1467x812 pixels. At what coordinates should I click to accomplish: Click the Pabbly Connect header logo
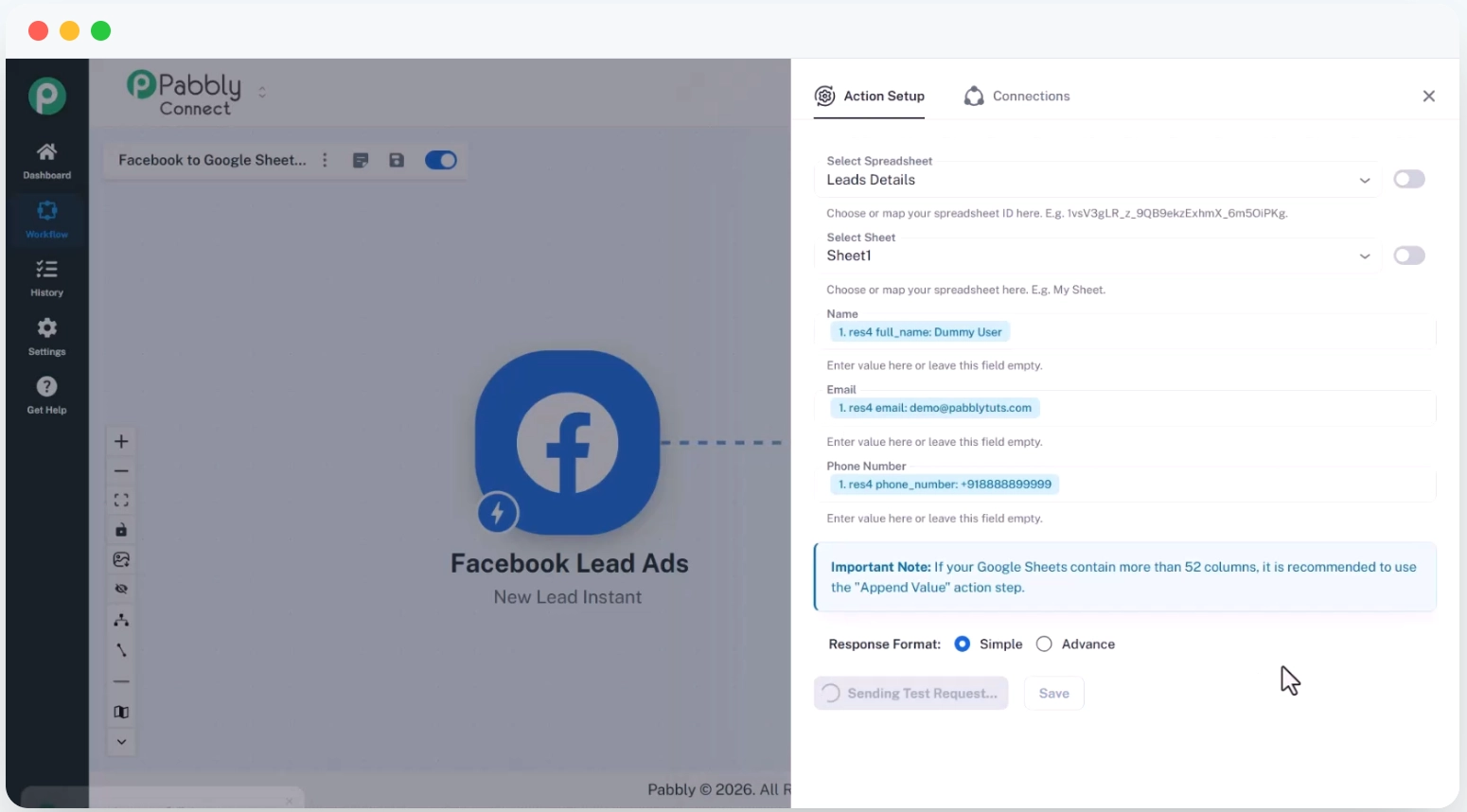point(185,94)
